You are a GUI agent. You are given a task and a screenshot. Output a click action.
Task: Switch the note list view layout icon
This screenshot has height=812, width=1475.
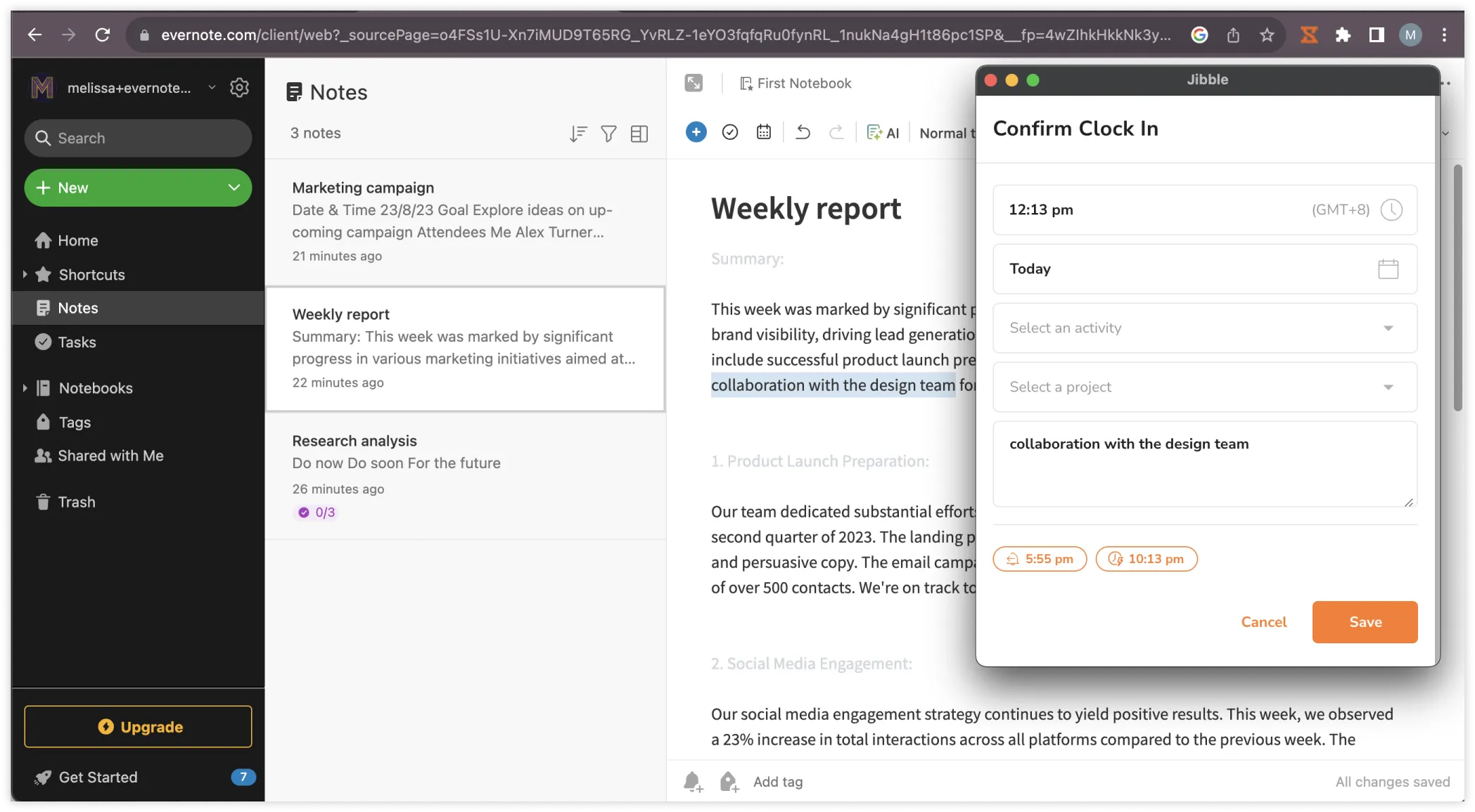(639, 134)
